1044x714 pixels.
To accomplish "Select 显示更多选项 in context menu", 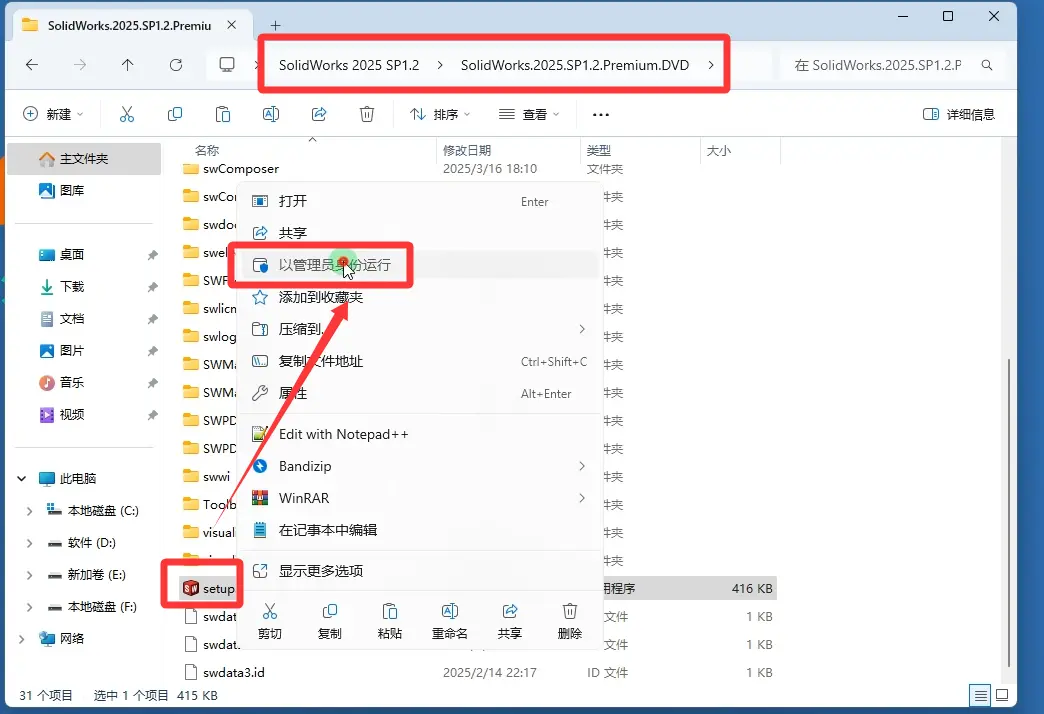I will point(419,571).
